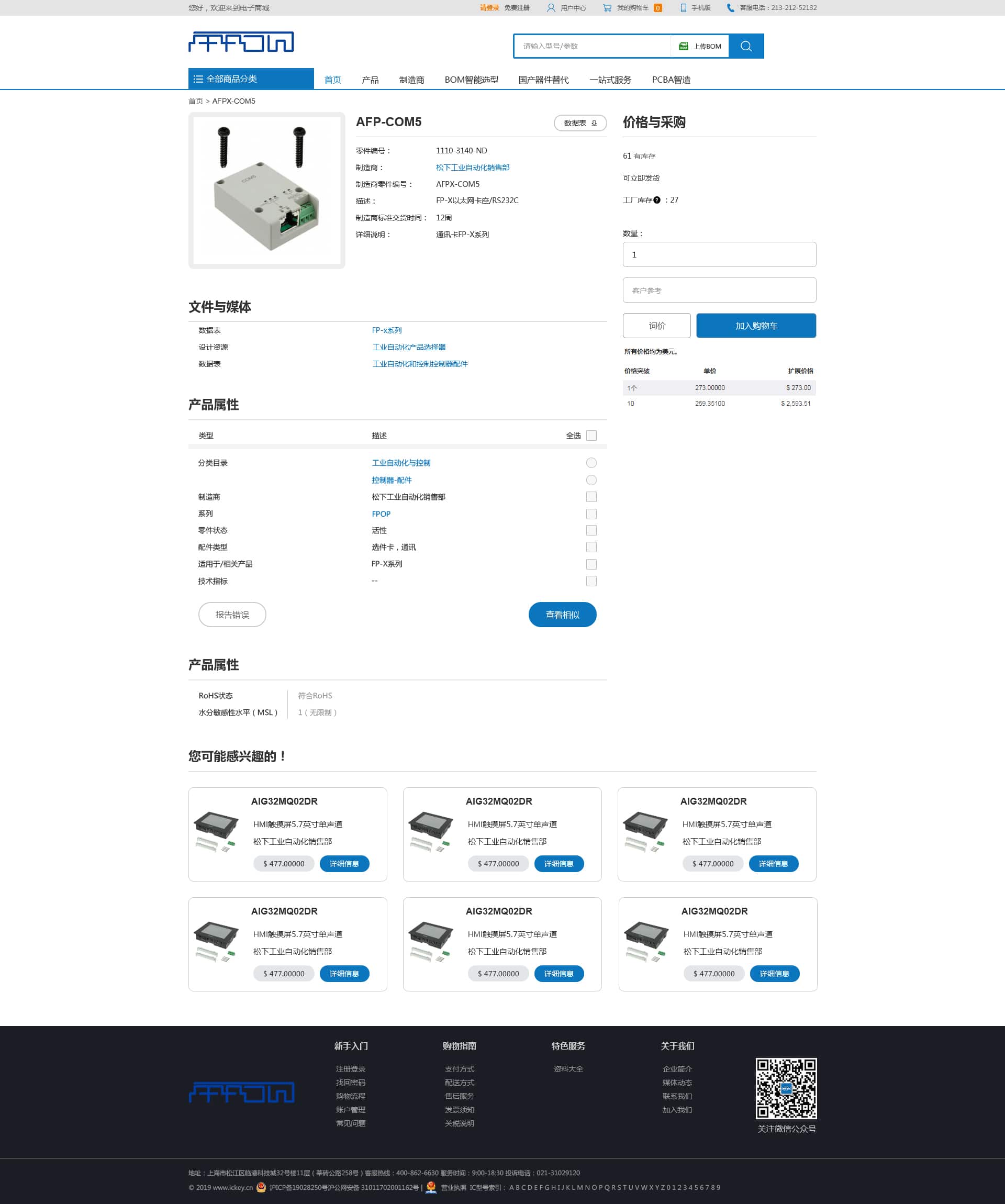The height and width of the screenshot is (1204, 1005).
Task: Select the 工业自动化与控制 radio button
Action: [x=591, y=463]
